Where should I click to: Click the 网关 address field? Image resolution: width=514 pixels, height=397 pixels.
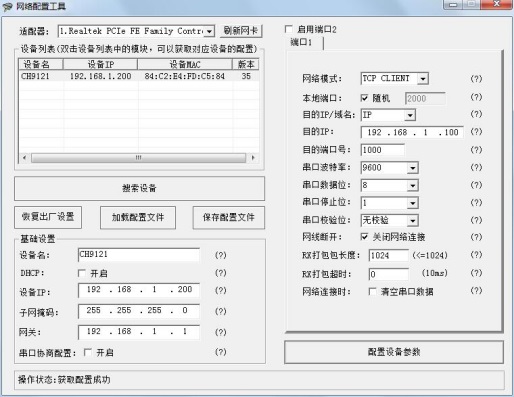point(139,332)
